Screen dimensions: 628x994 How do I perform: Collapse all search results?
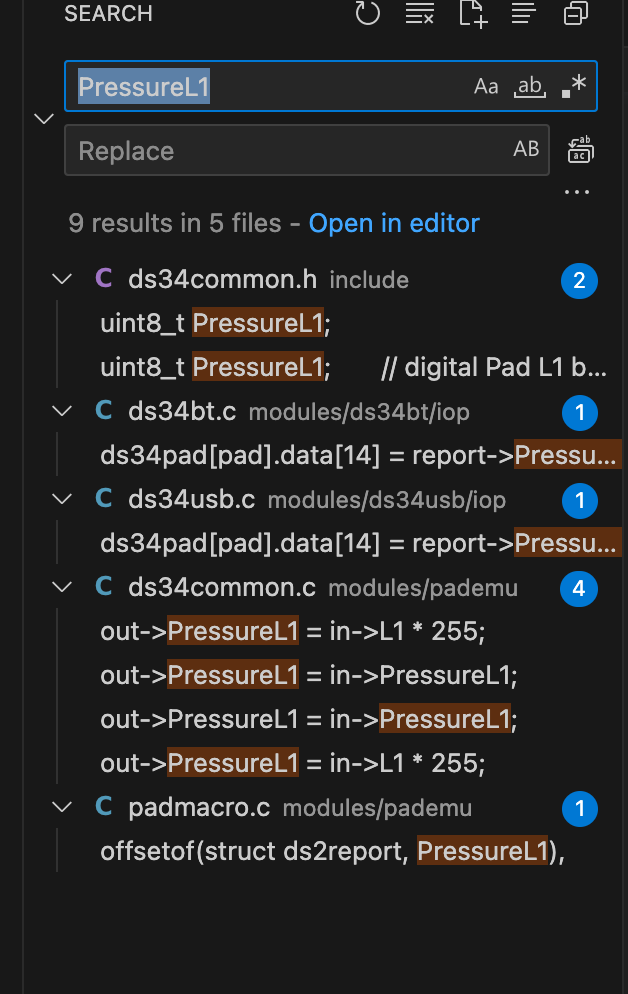point(575,14)
